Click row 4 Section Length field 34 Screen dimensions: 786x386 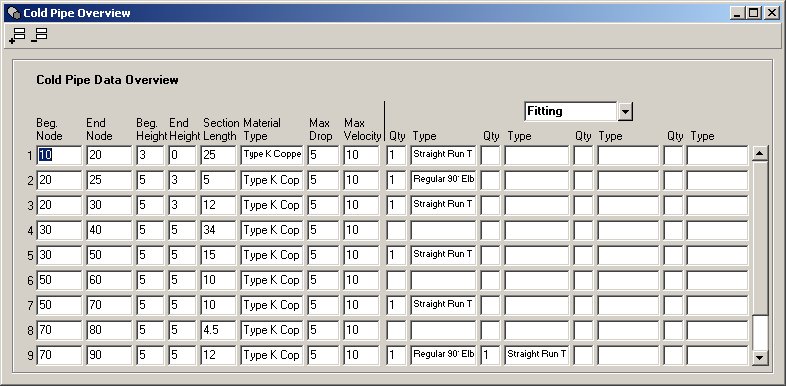(x=218, y=231)
